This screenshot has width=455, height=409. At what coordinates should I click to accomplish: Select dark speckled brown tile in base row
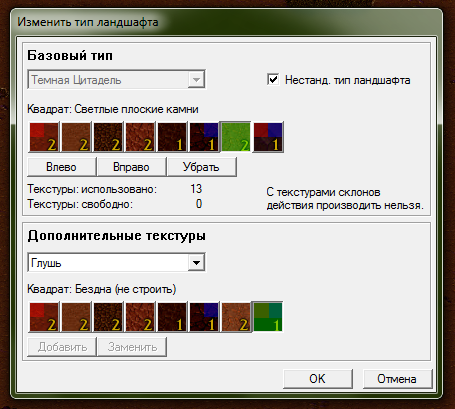[x=108, y=137]
